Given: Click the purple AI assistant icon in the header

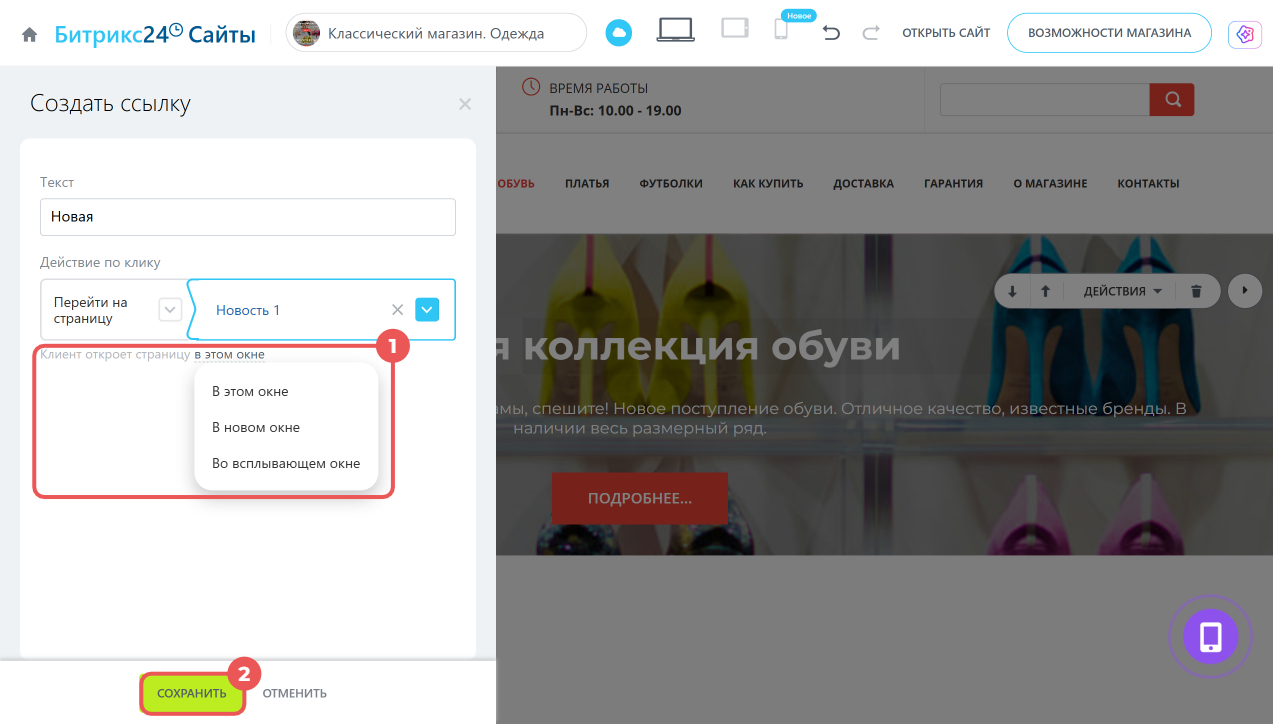Looking at the screenshot, I should click(x=1245, y=34).
